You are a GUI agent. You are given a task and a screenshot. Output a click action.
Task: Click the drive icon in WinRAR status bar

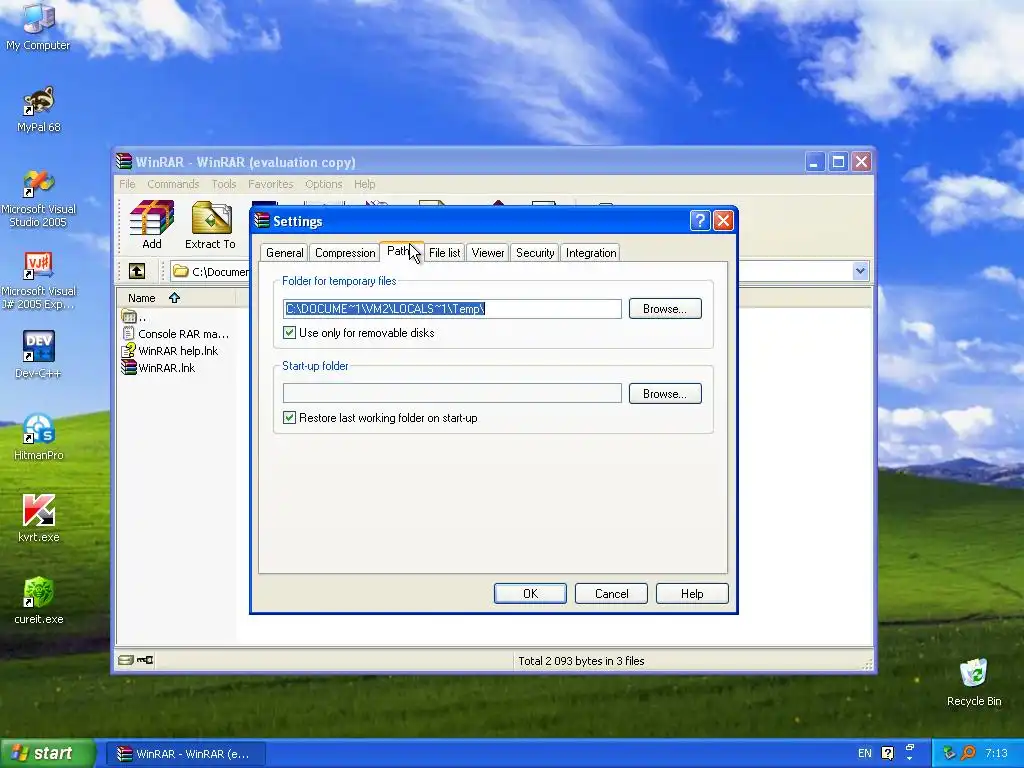coord(125,660)
